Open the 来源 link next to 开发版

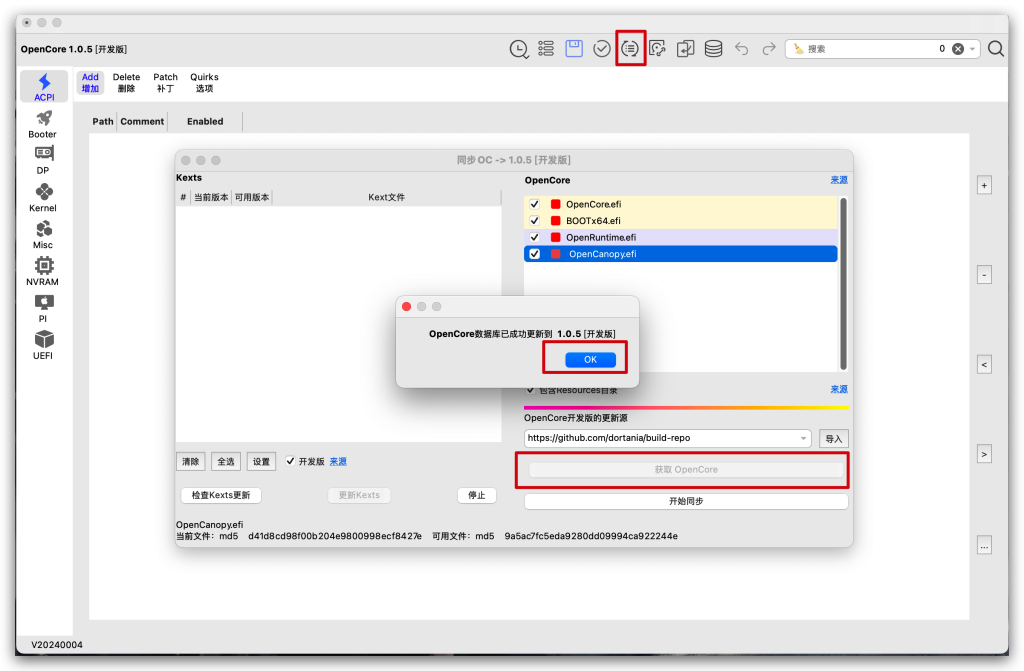(338, 461)
